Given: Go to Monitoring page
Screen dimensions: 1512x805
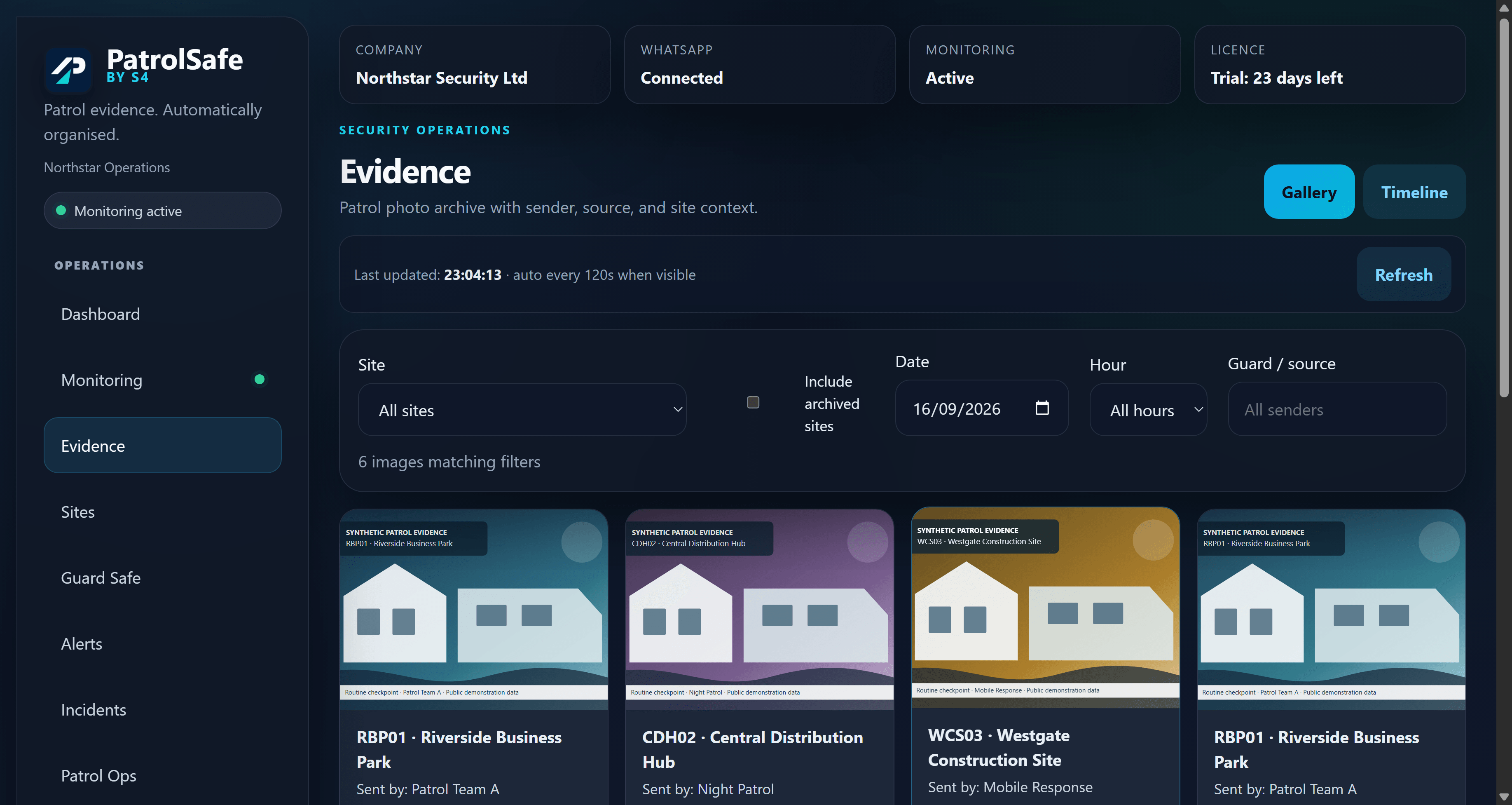Looking at the screenshot, I should pos(163,380).
